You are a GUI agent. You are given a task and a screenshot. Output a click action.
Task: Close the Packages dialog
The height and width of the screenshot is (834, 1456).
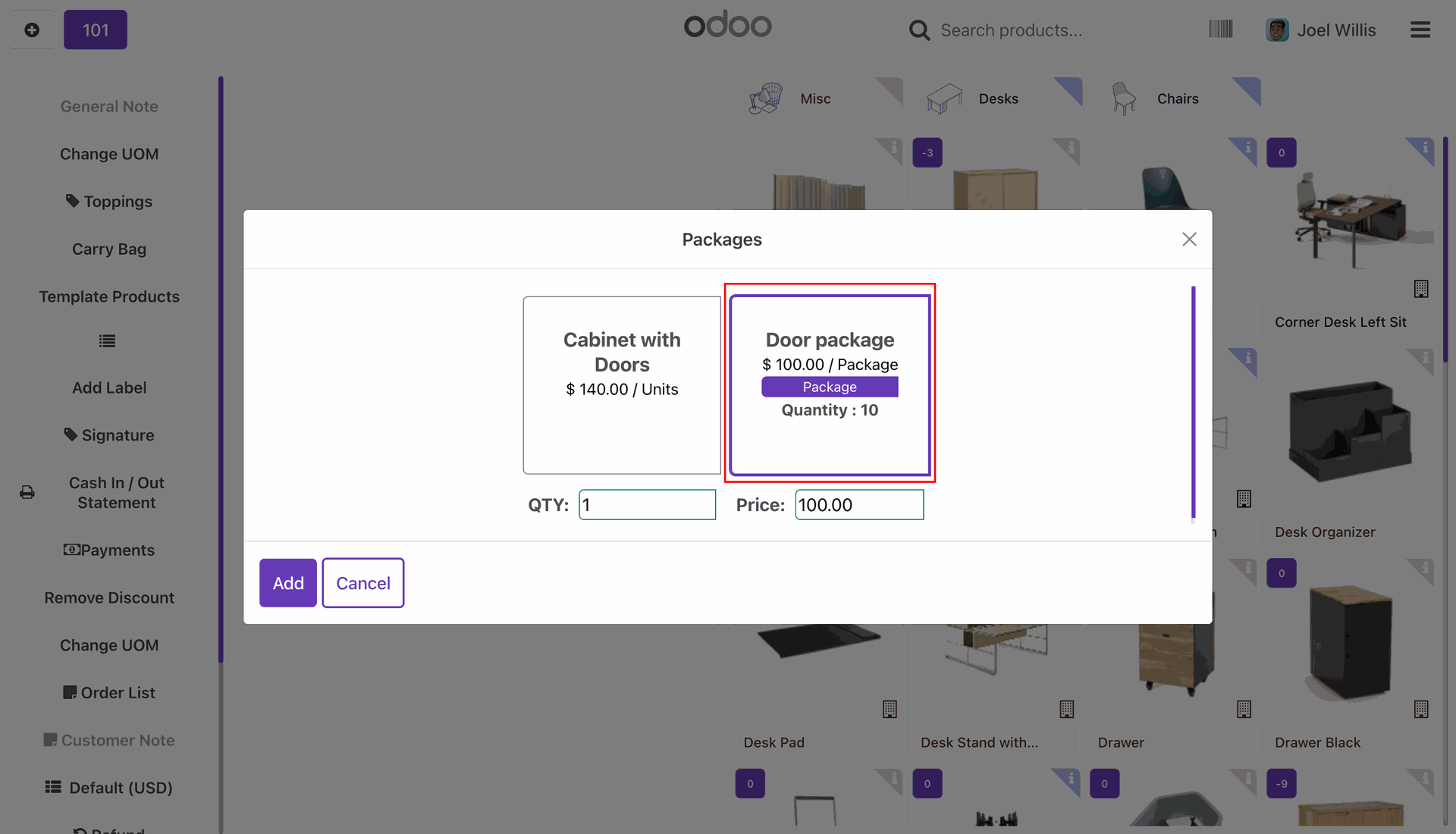click(1189, 240)
